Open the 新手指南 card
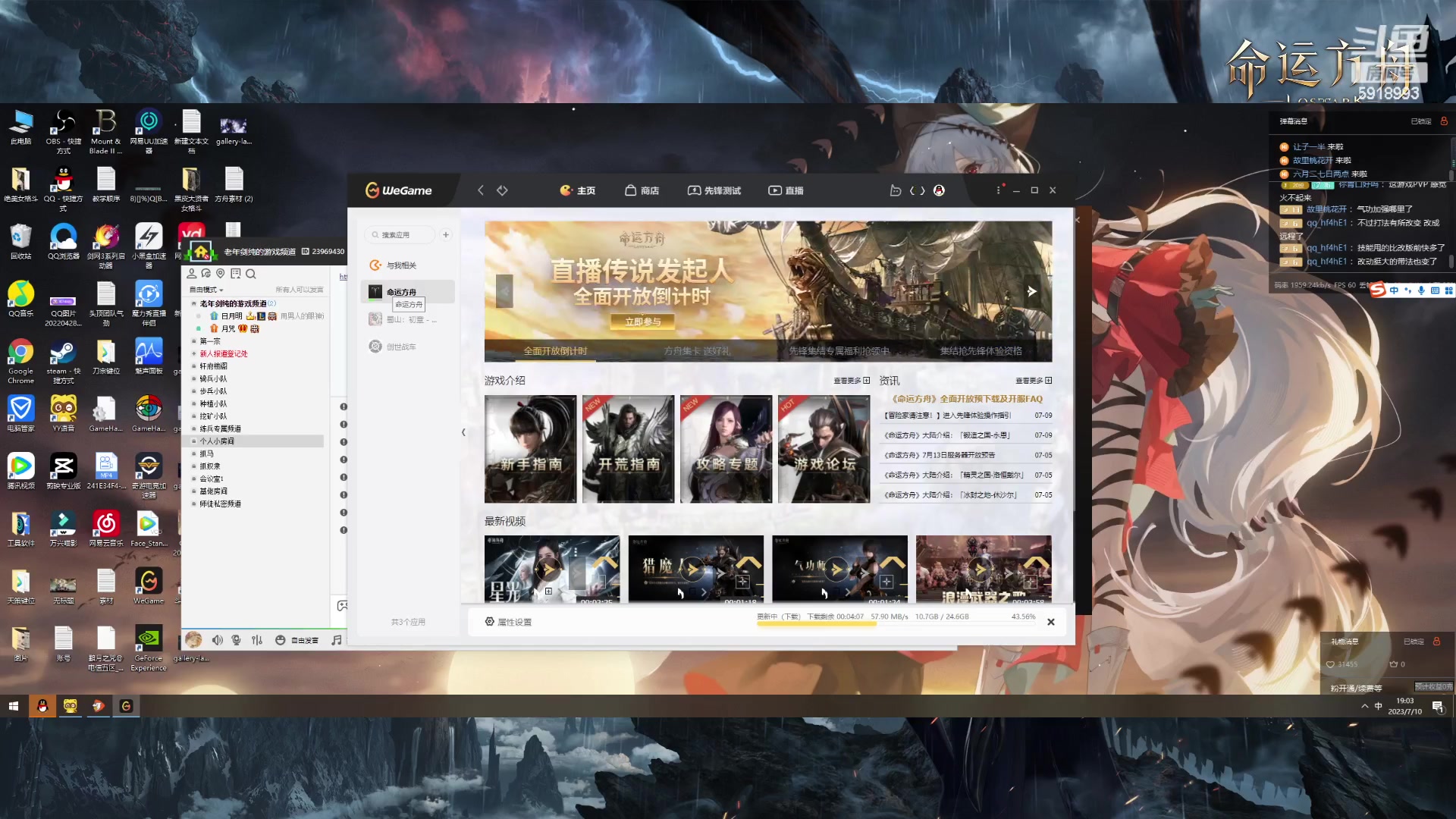The height and width of the screenshot is (819, 1456). 530,449
